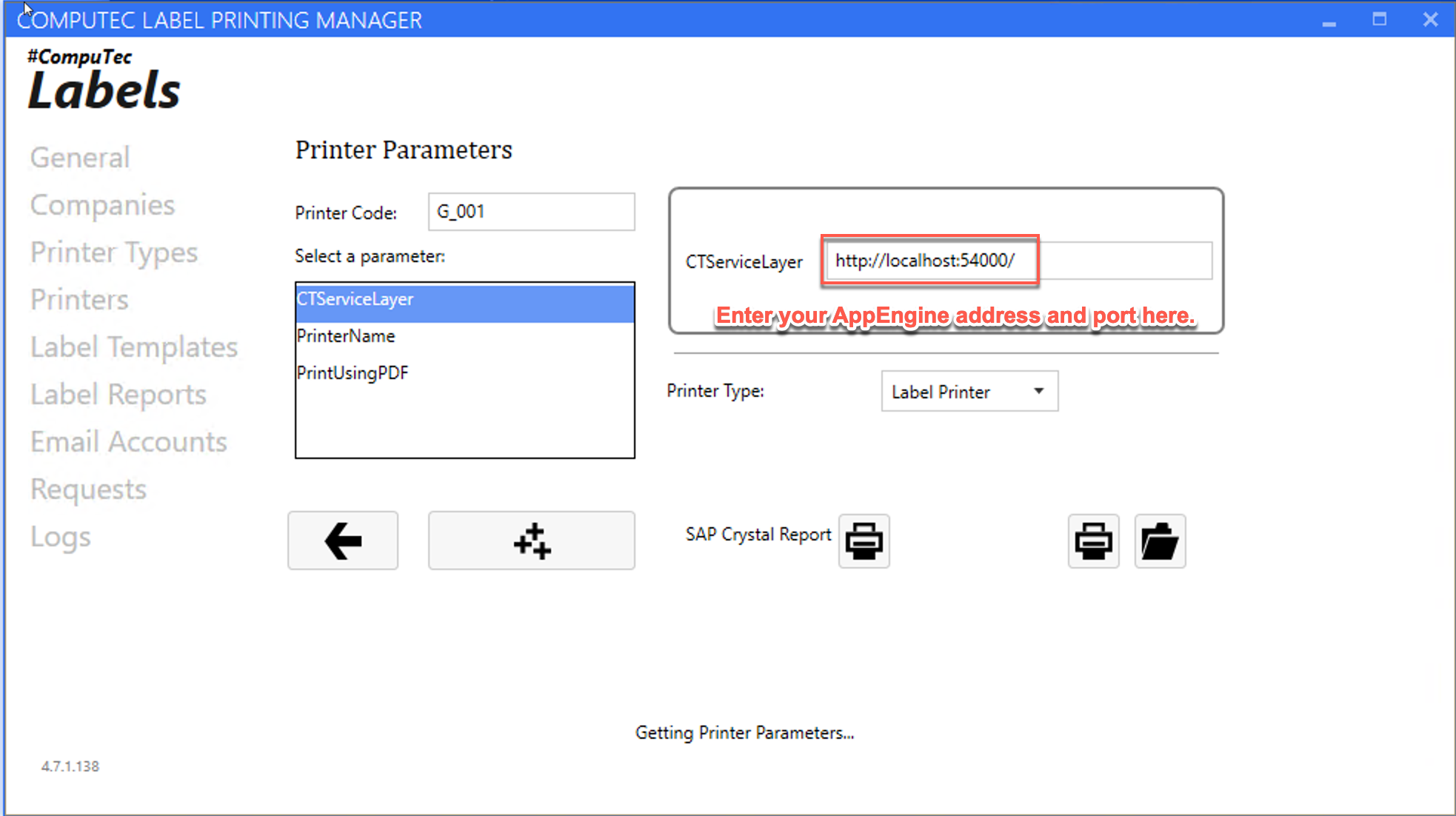The height and width of the screenshot is (816, 1456).
Task: Select PrintUsingPDF in parameter list
Action: 353,373
